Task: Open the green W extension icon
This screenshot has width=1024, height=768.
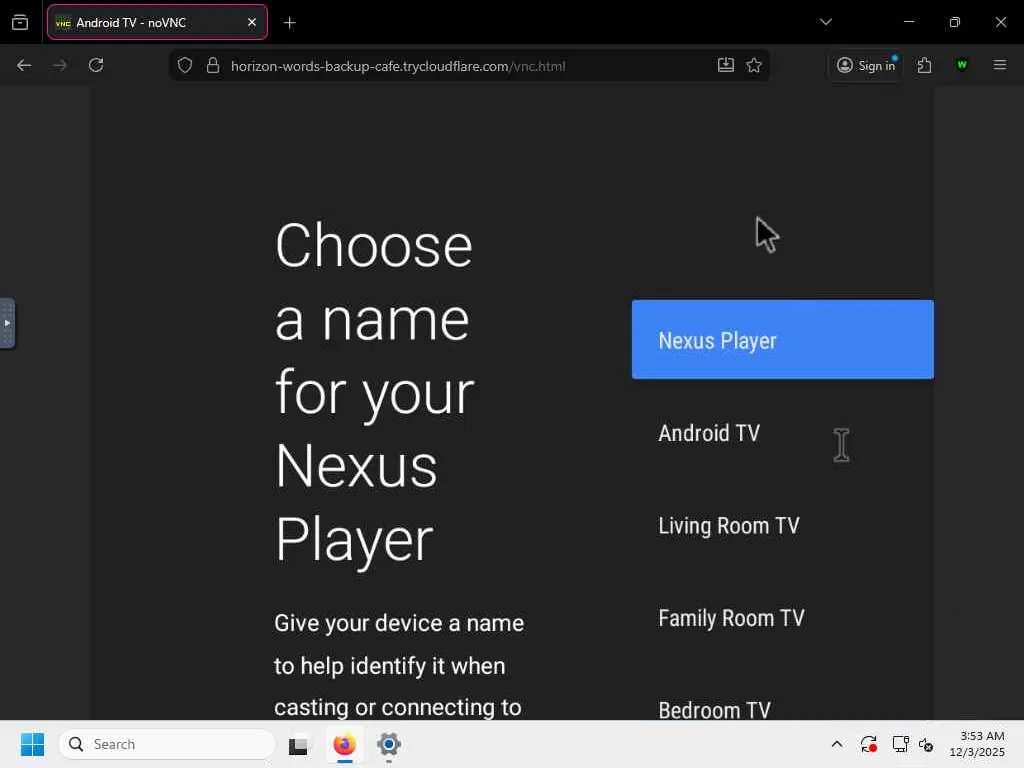Action: [962, 65]
